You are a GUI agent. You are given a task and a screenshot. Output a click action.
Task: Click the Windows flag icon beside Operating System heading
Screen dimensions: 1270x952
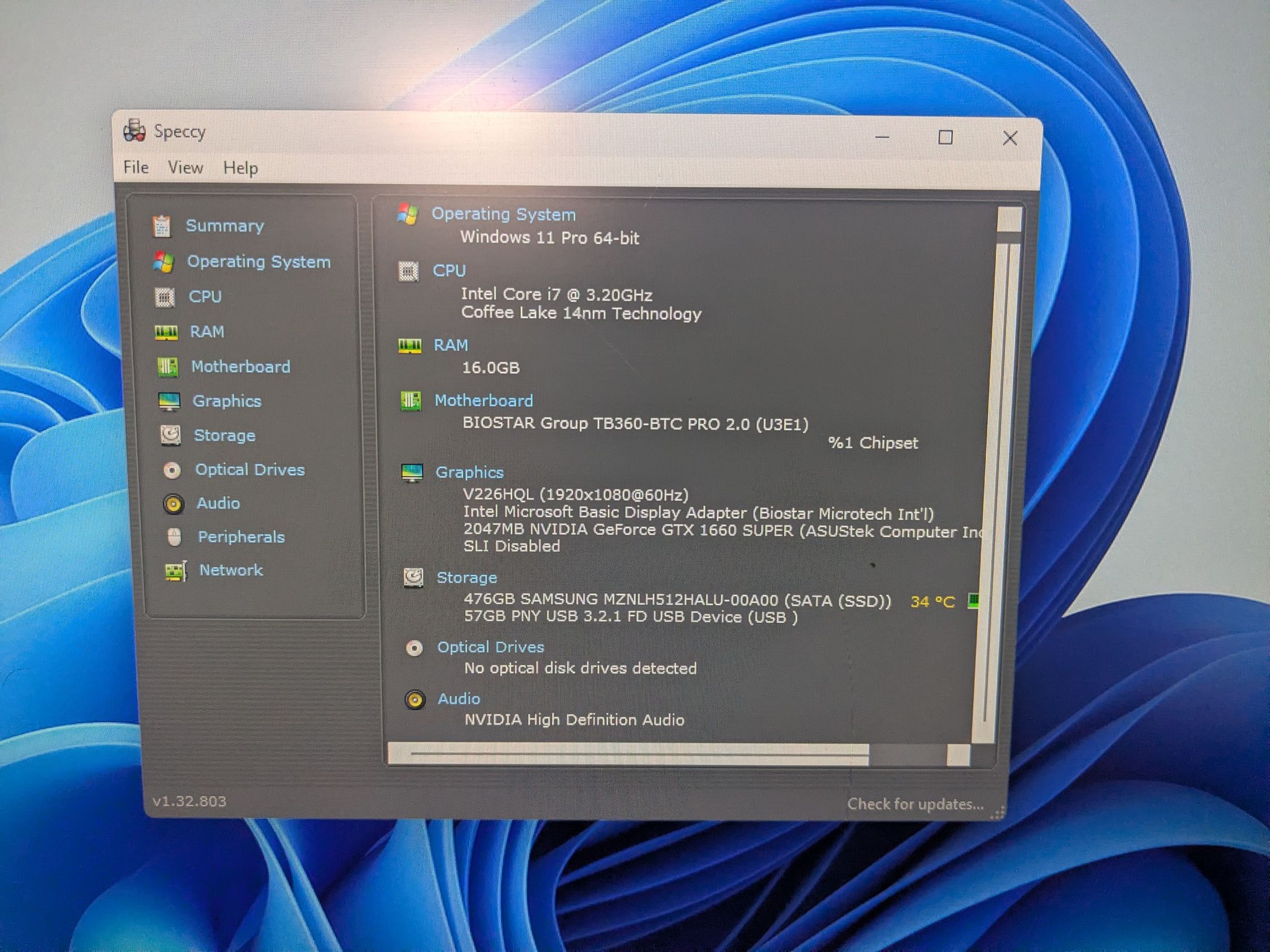(407, 214)
